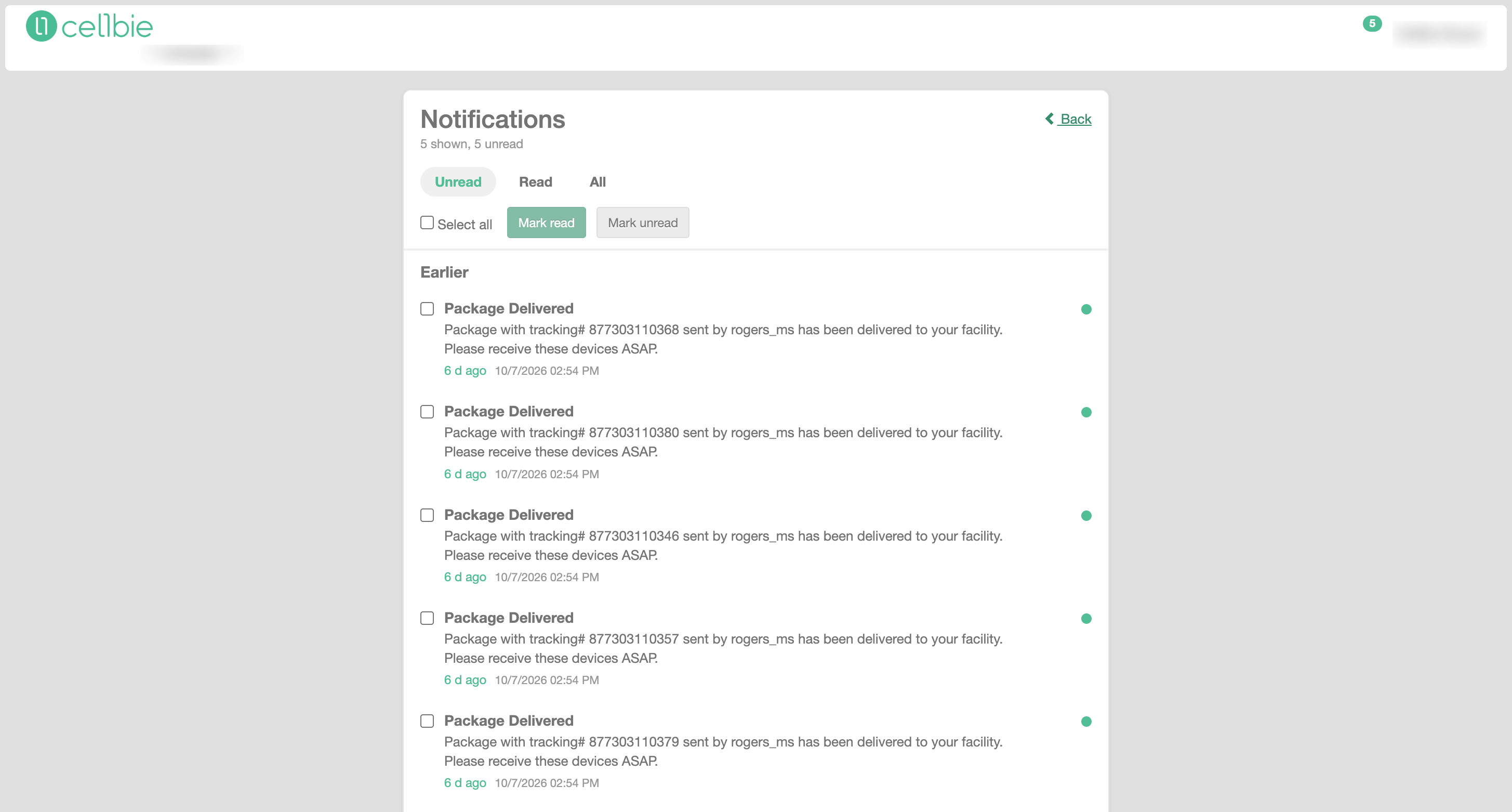Click '6 d ago' under tracking 877303110379
Viewport: 1512px width, 812px height.
(x=465, y=783)
